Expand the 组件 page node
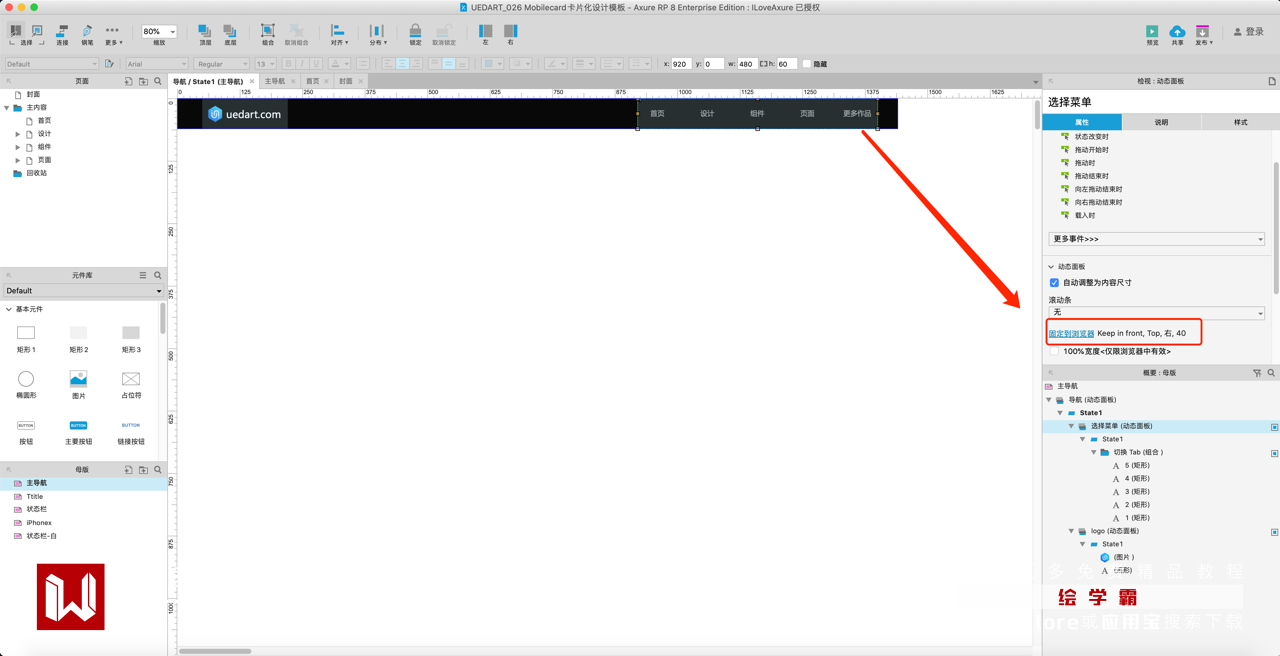Screen dimensions: 1280x656 (18, 147)
